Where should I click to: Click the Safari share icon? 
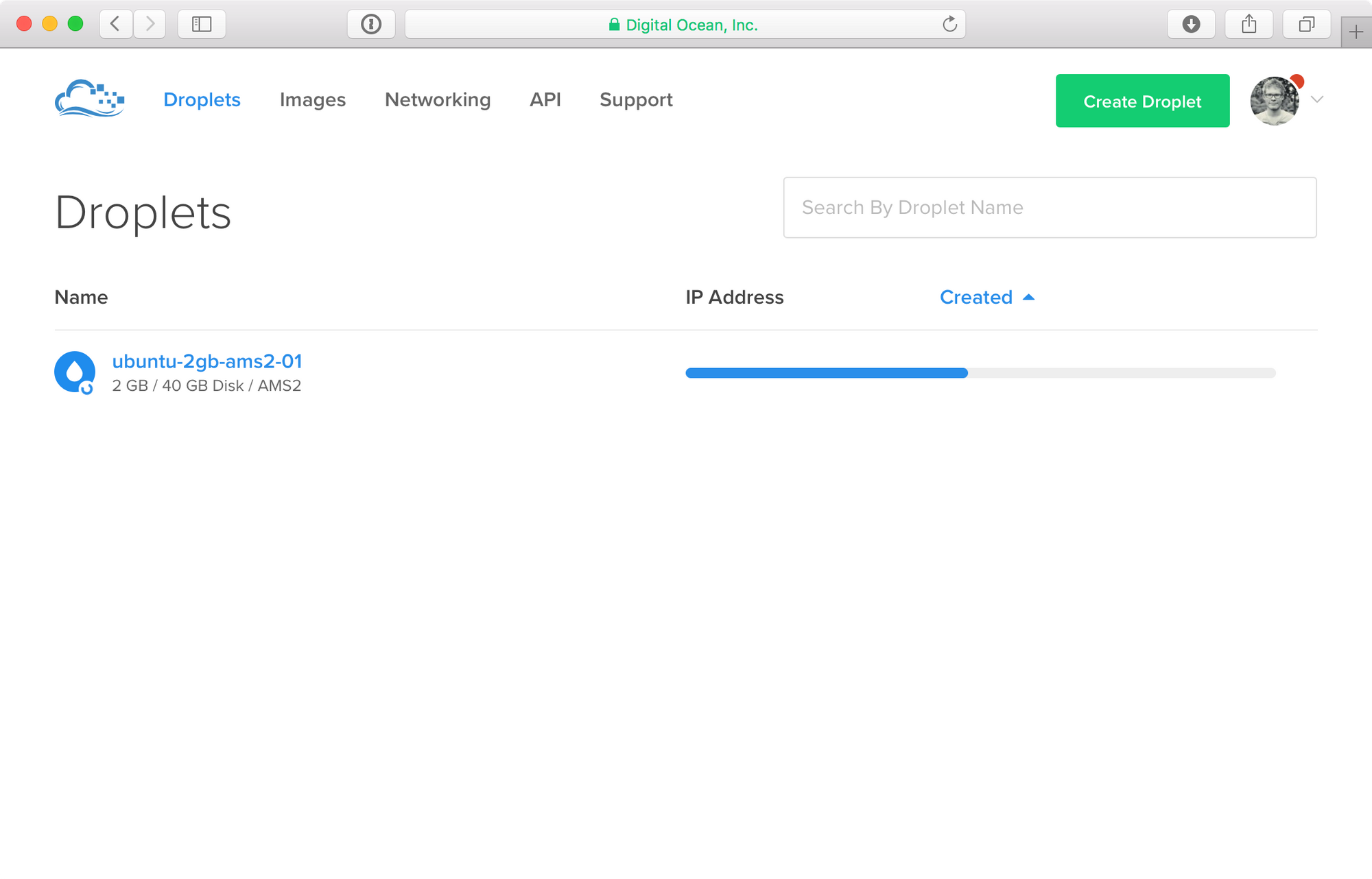[x=1249, y=25]
